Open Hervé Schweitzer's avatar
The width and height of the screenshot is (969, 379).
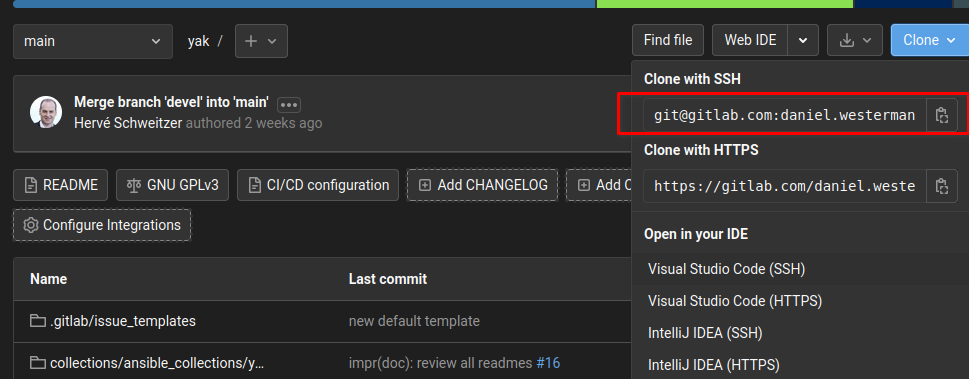coord(46,113)
